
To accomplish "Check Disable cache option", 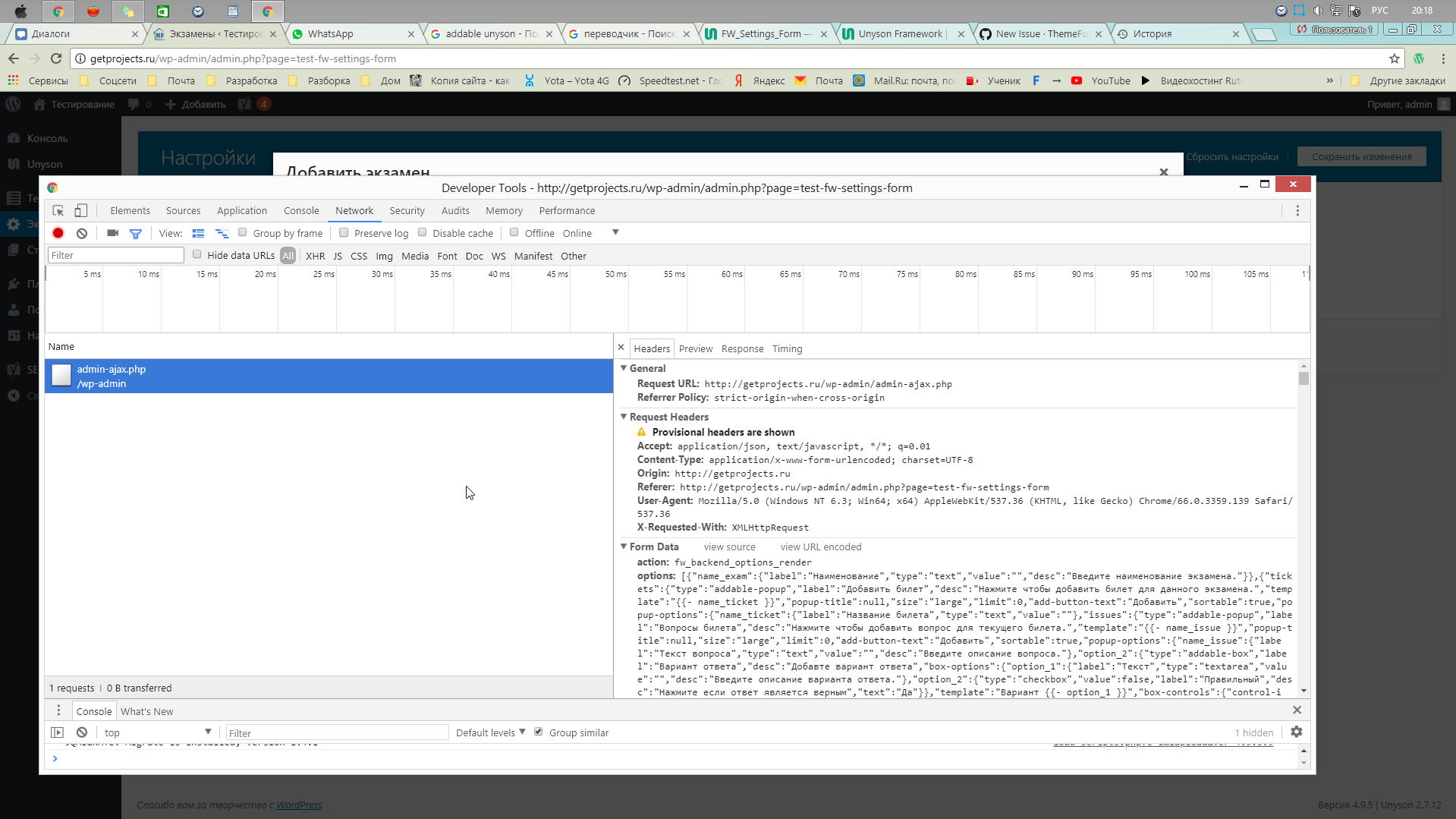I will click(423, 232).
